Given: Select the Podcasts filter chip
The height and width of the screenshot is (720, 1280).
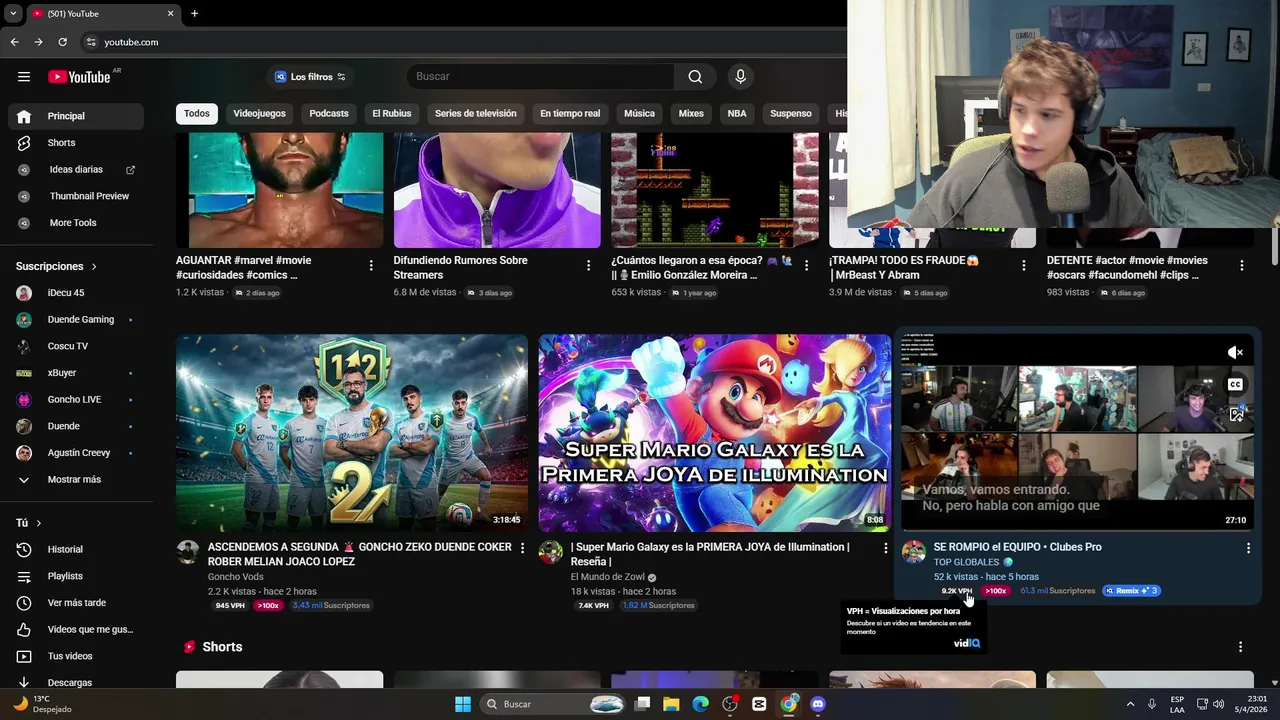Looking at the screenshot, I should click(329, 114).
